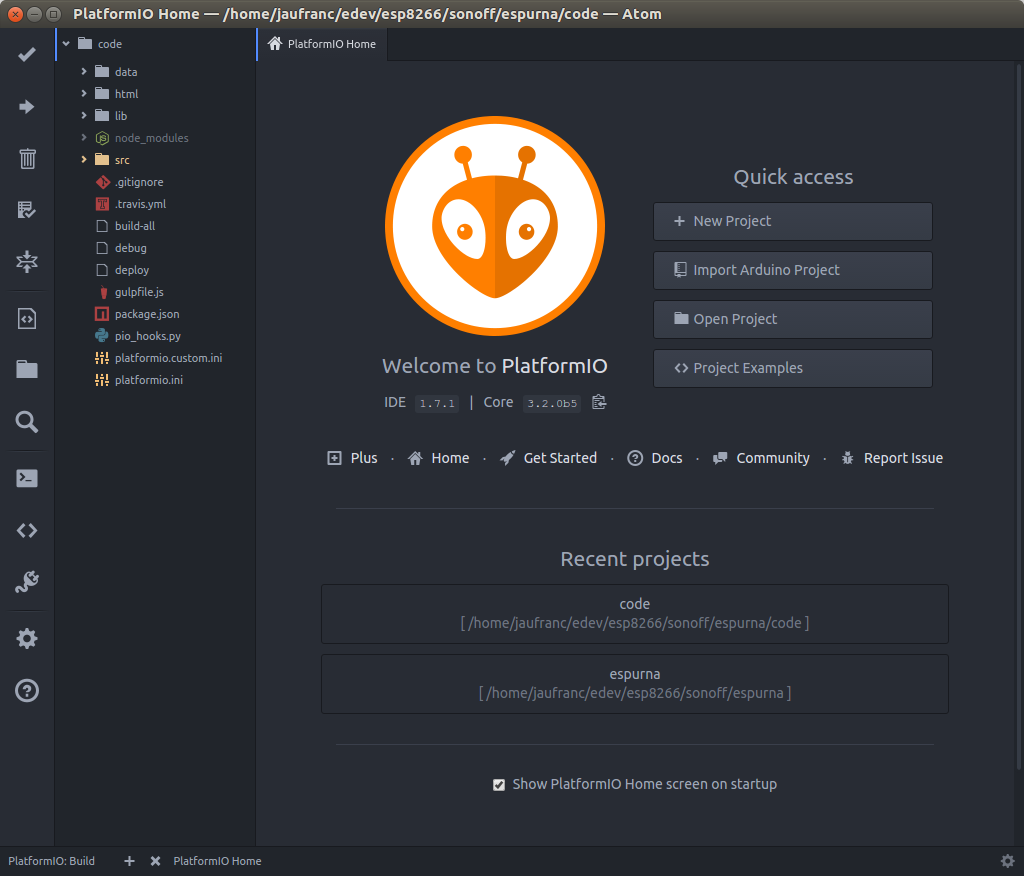Open the Get Started link

pyautogui.click(x=548, y=458)
